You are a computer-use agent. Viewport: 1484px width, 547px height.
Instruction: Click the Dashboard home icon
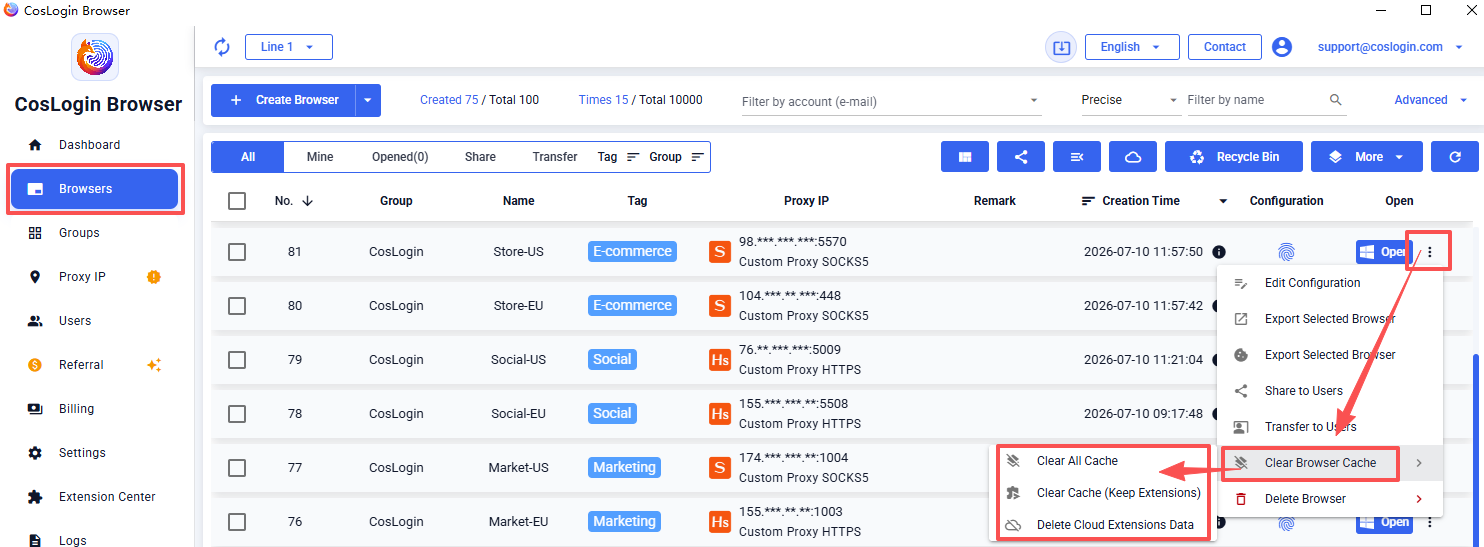35,145
